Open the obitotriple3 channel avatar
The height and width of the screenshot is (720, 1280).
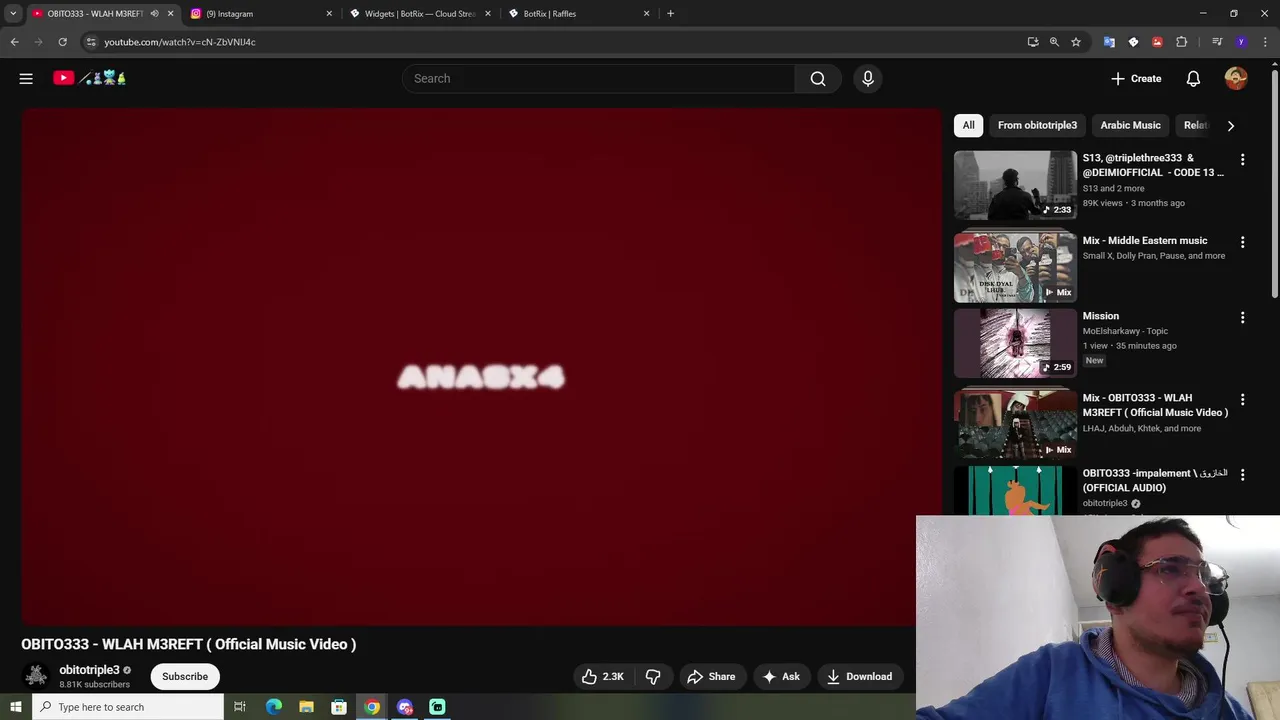point(36,677)
